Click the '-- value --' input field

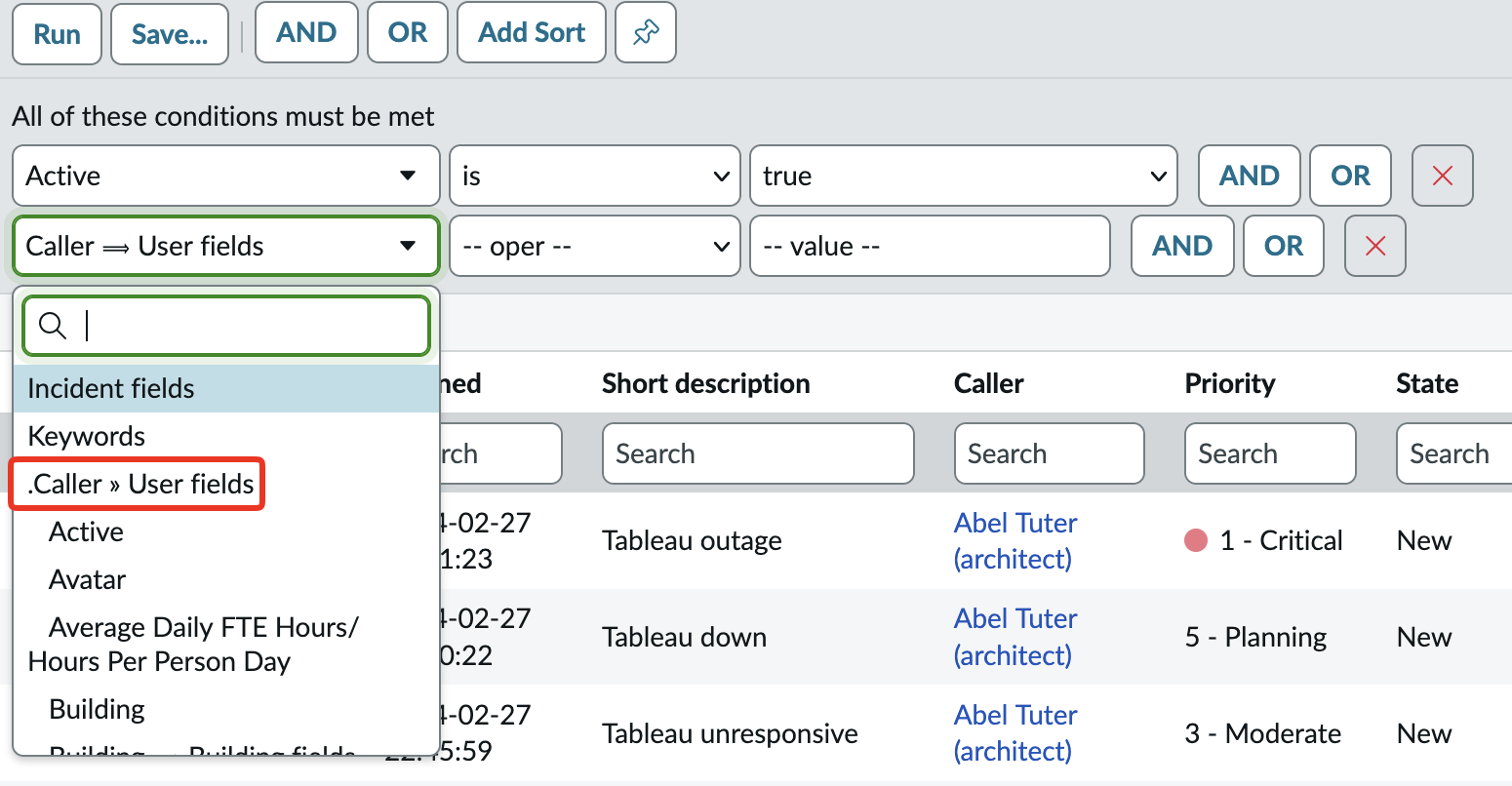coord(930,246)
